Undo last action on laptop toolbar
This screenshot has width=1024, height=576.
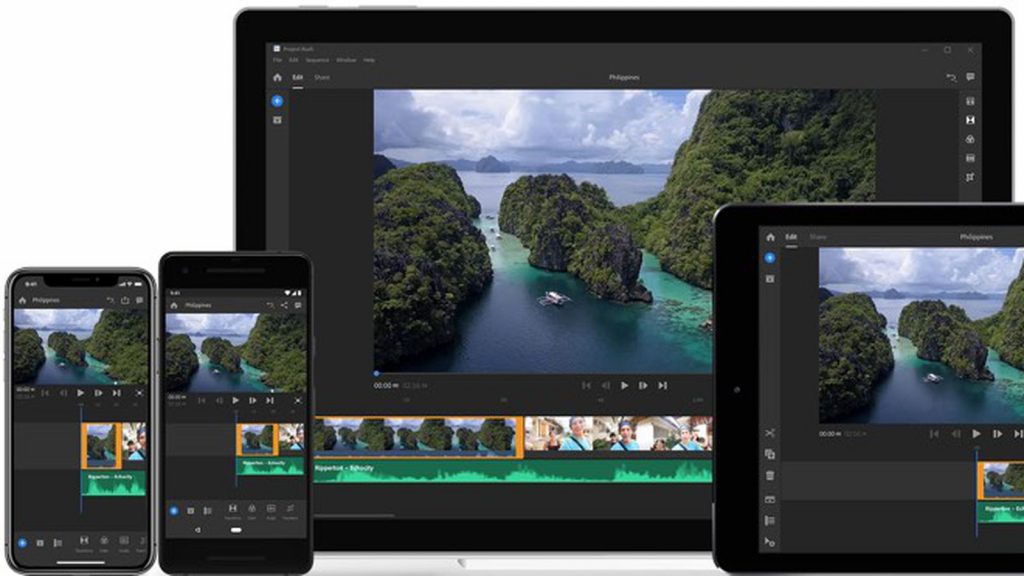pyautogui.click(x=951, y=77)
